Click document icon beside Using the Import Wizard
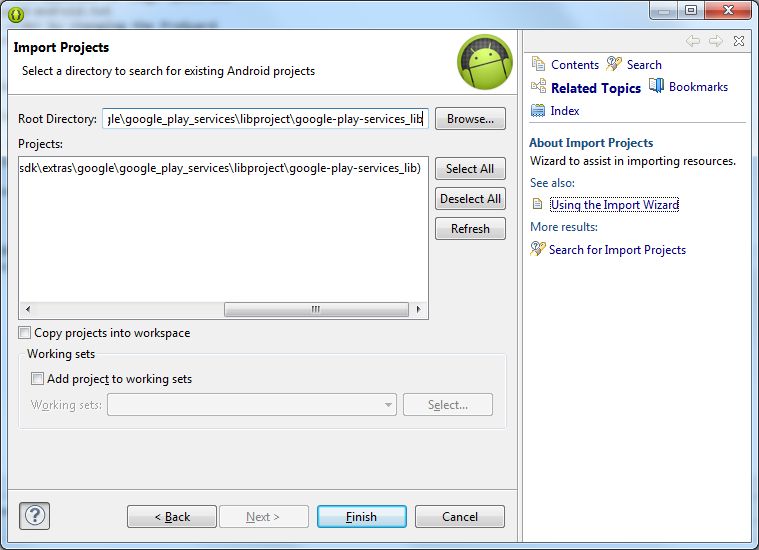 tap(537, 204)
